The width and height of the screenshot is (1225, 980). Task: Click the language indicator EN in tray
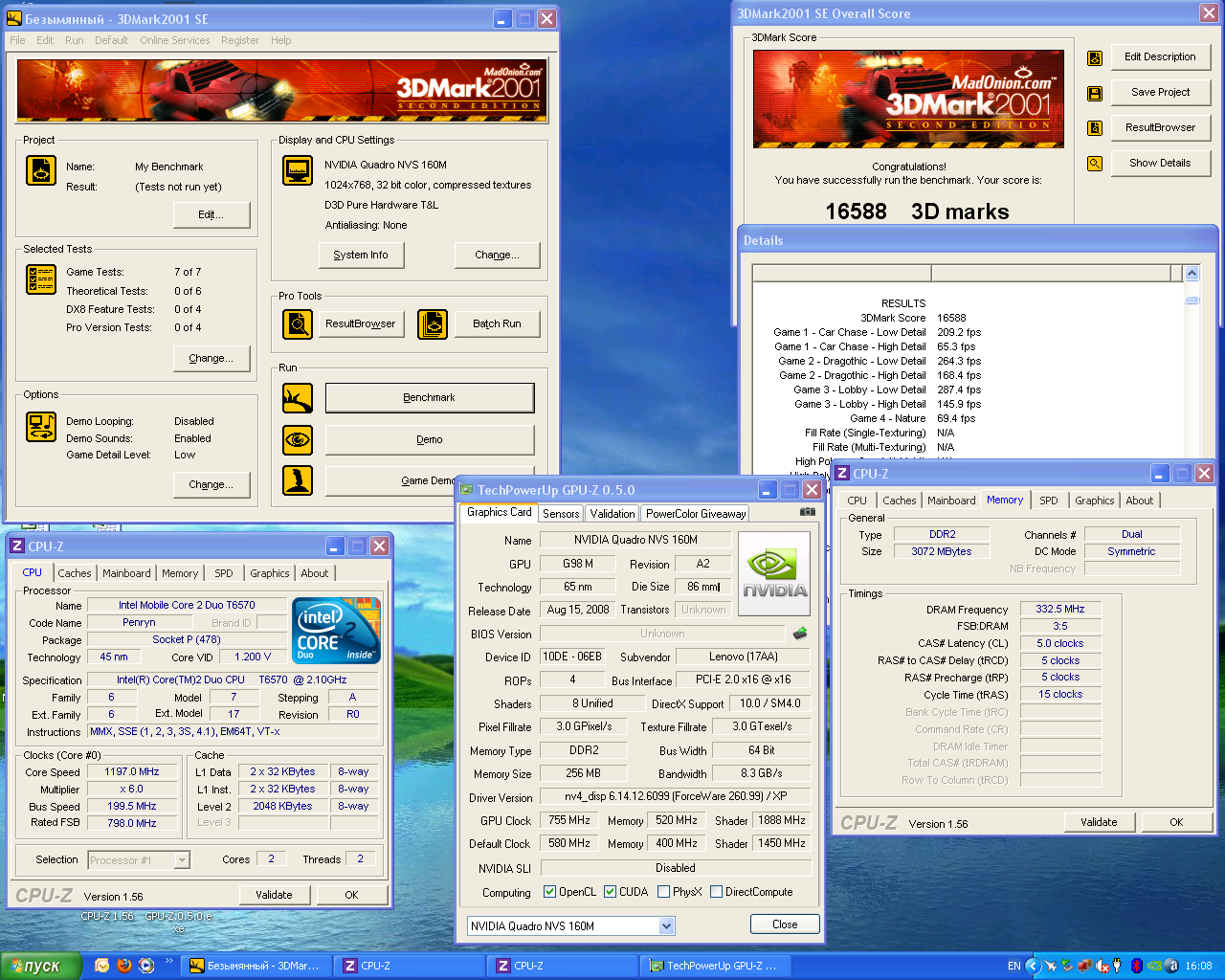click(x=1013, y=966)
